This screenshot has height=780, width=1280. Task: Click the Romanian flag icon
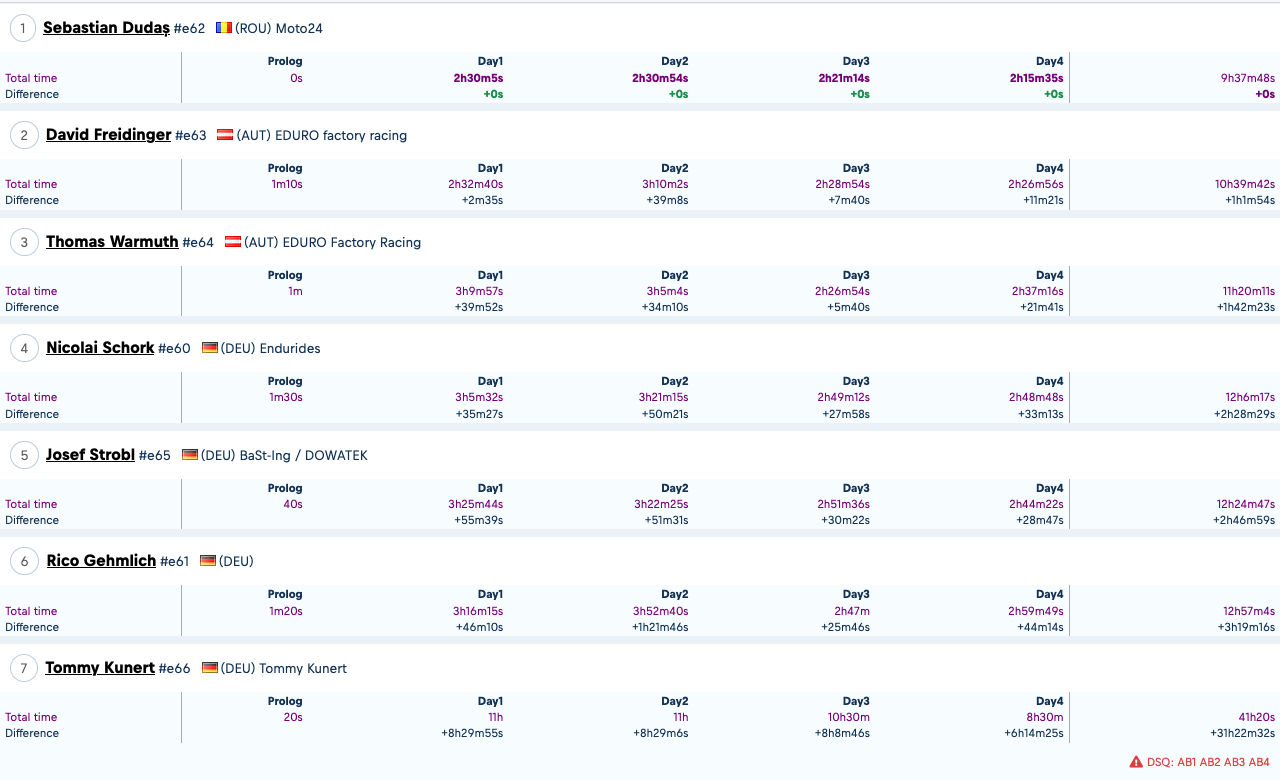coord(224,28)
